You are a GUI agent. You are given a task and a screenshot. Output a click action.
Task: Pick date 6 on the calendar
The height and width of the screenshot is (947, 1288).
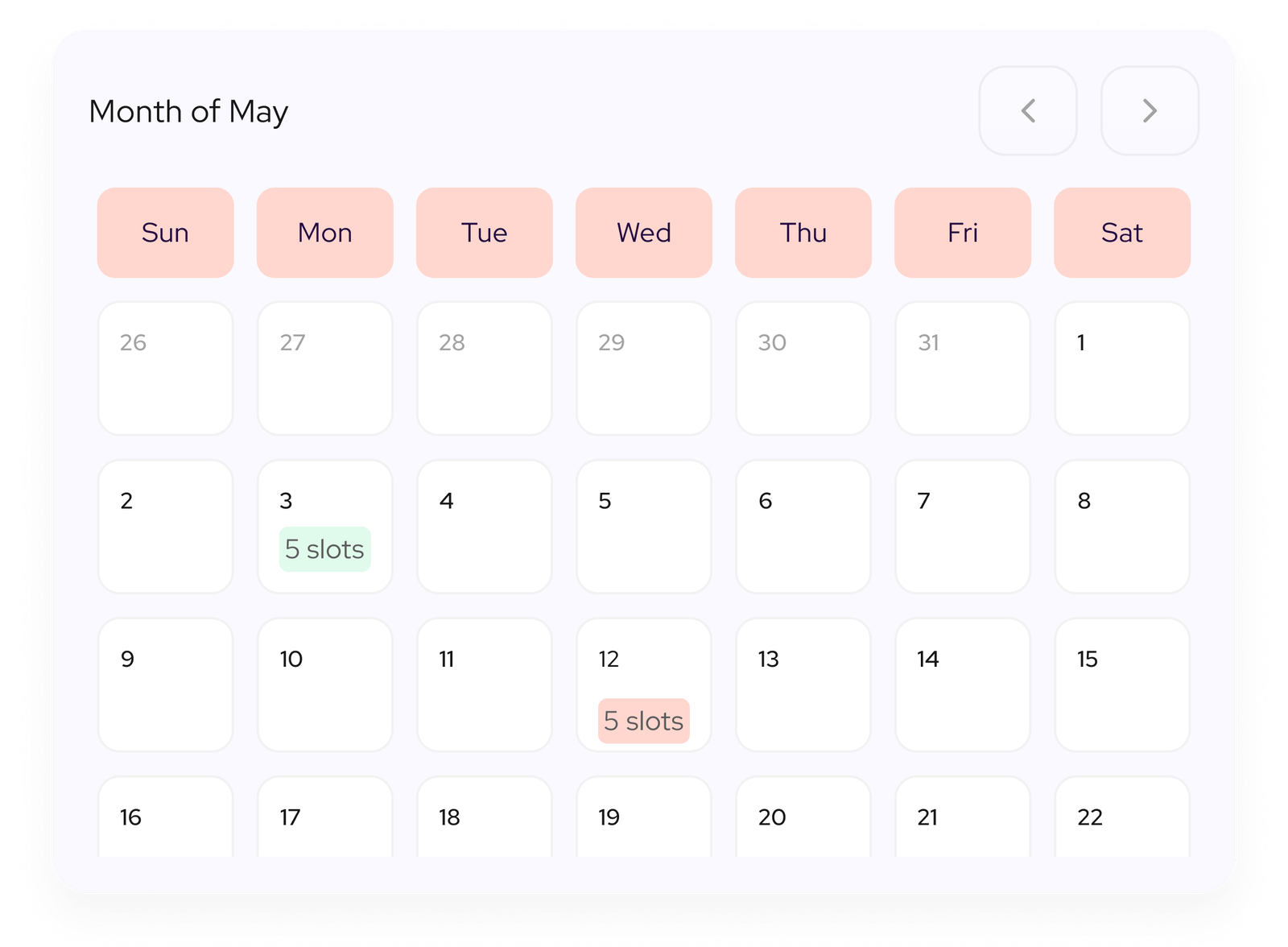coord(803,527)
